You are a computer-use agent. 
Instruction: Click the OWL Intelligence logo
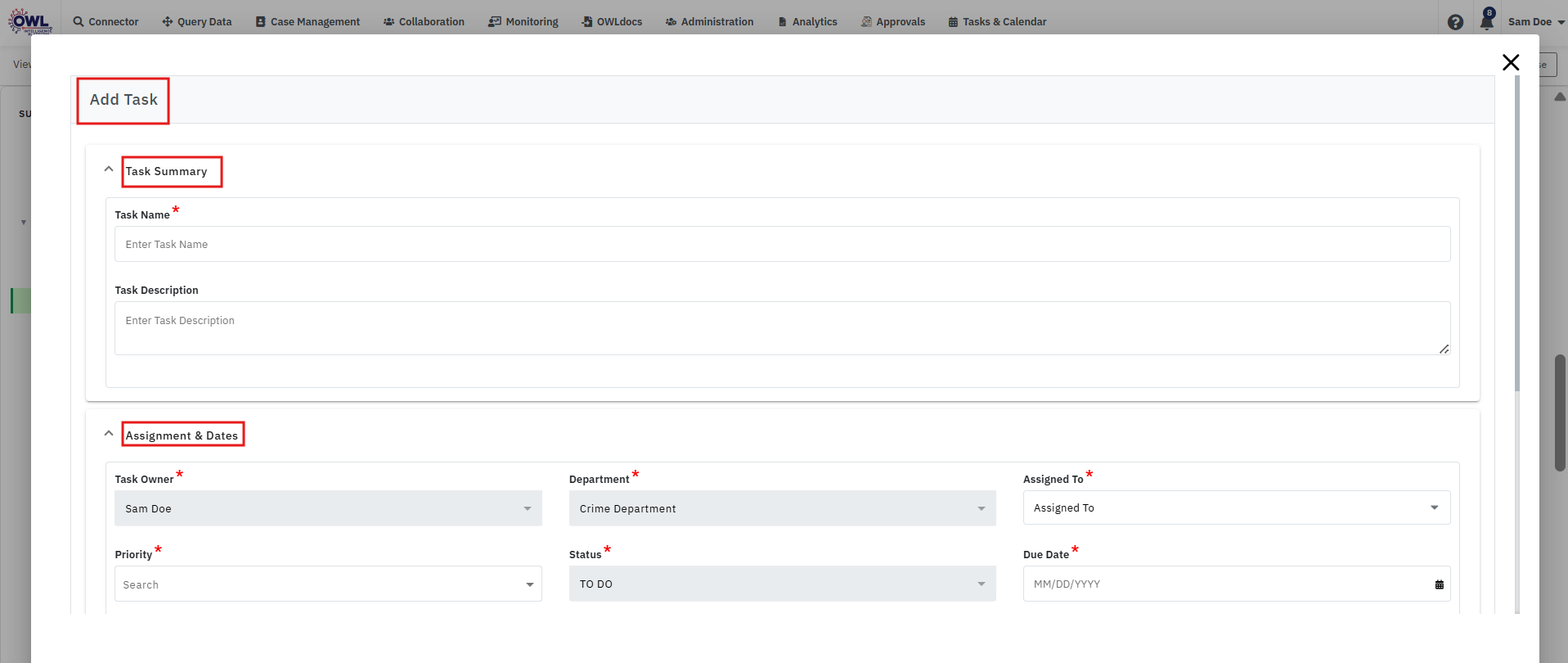[x=30, y=21]
